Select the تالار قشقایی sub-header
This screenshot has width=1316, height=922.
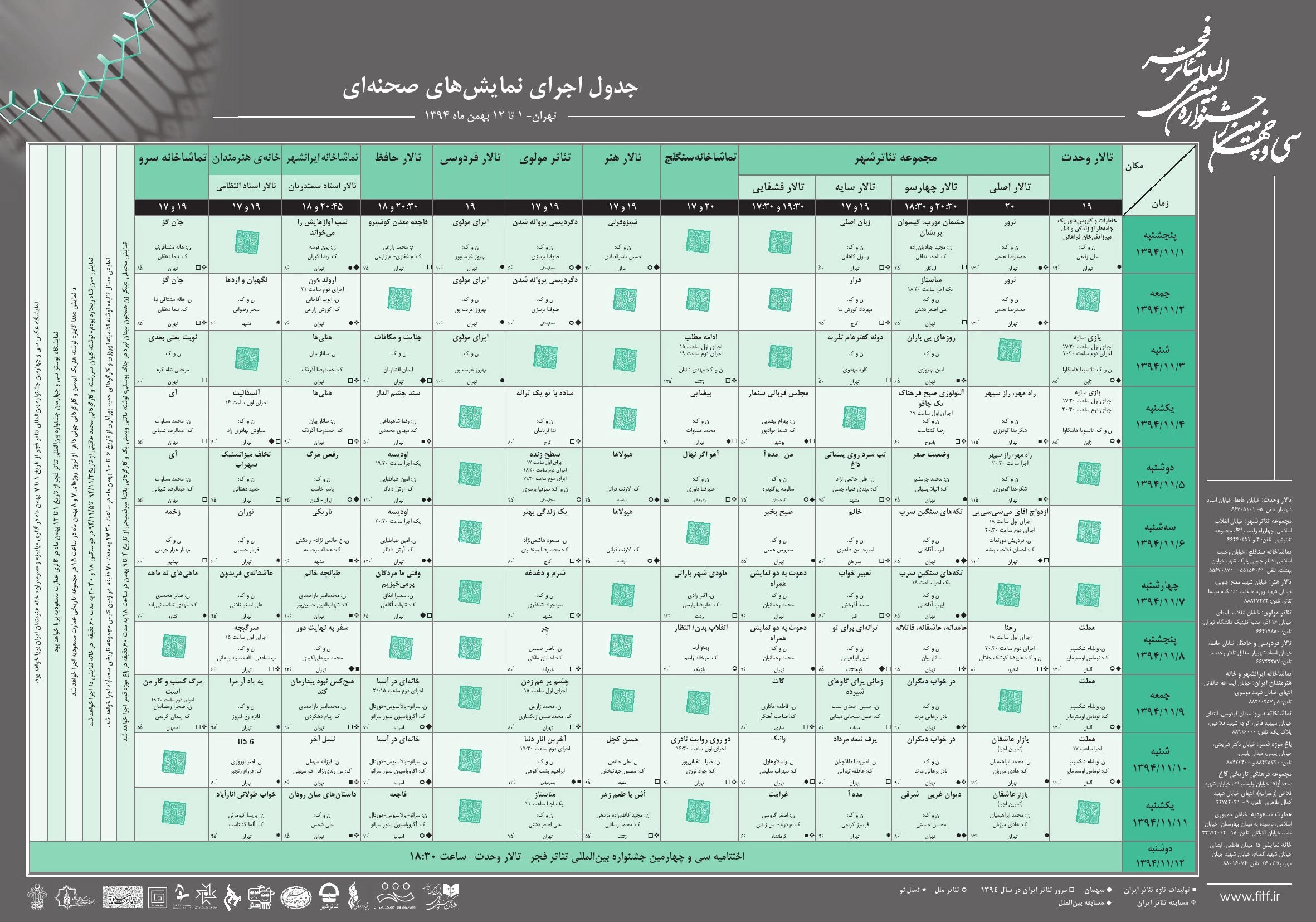(777, 187)
